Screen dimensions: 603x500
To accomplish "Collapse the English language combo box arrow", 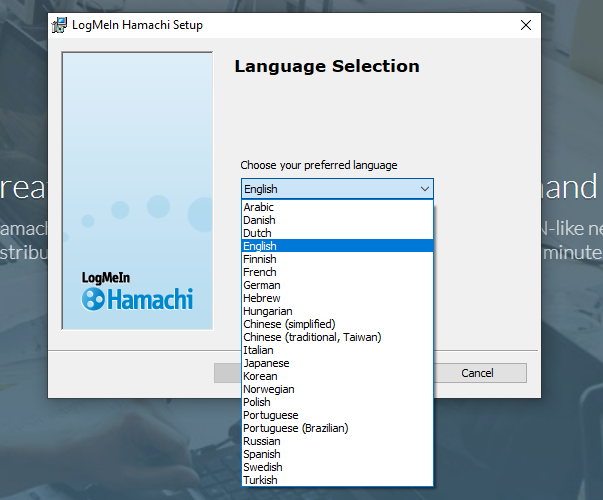I will [425, 189].
